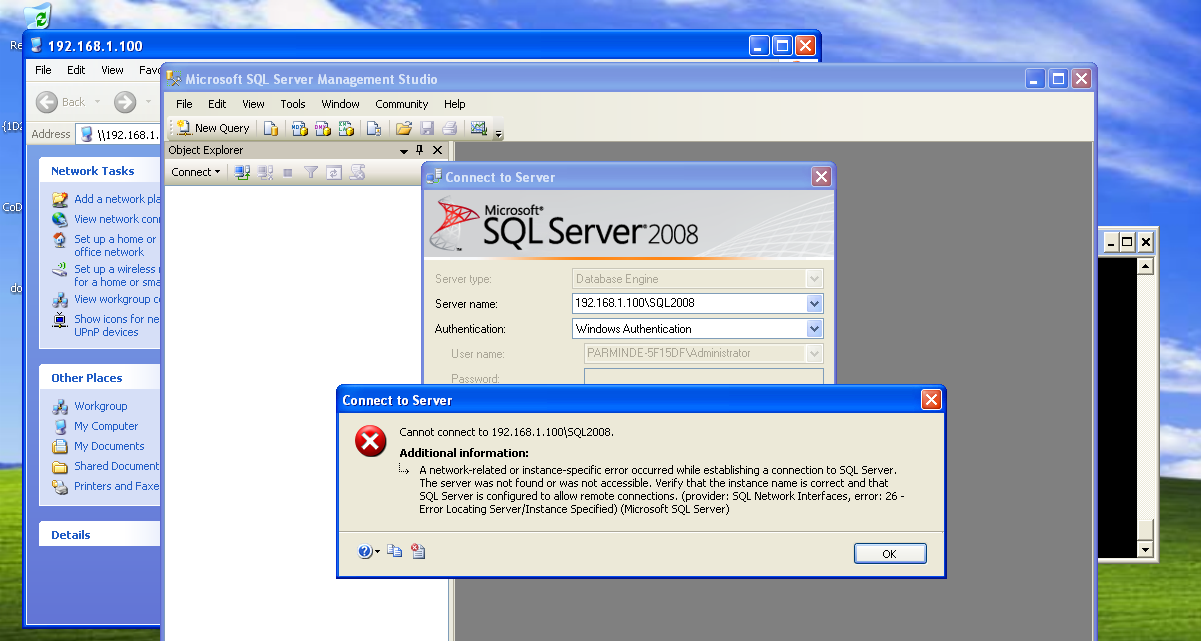The image size is (1201, 641).
Task: Click the Database Engine Query icon
Action: pyautogui.click(x=271, y=128)
